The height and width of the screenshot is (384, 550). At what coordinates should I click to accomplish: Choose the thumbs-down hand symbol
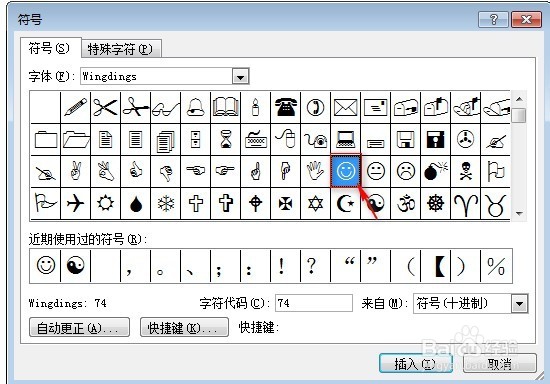tap(166, 171)
